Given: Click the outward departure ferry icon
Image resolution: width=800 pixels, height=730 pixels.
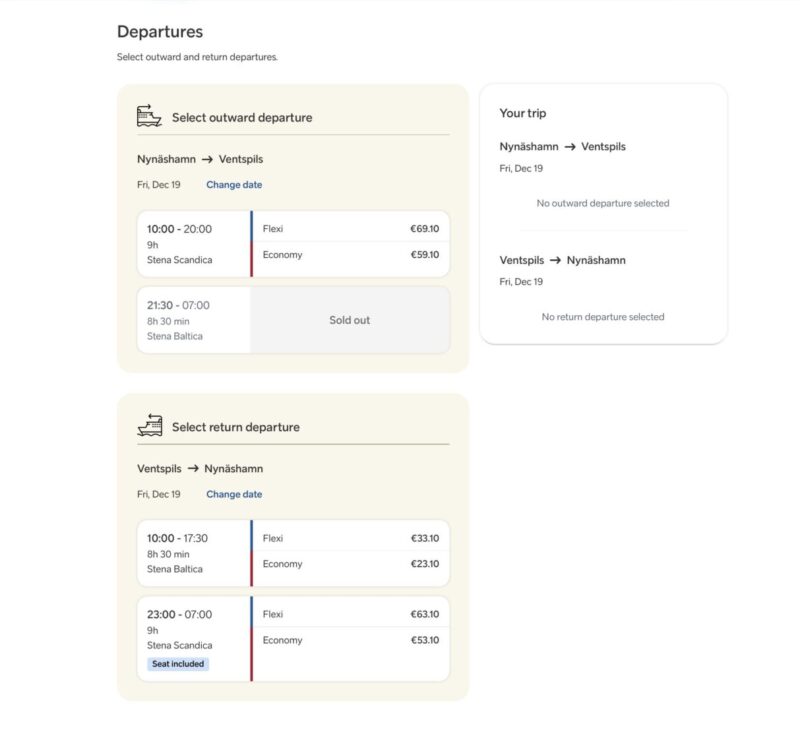Looking at the screenshot, I should coord(149,116).
